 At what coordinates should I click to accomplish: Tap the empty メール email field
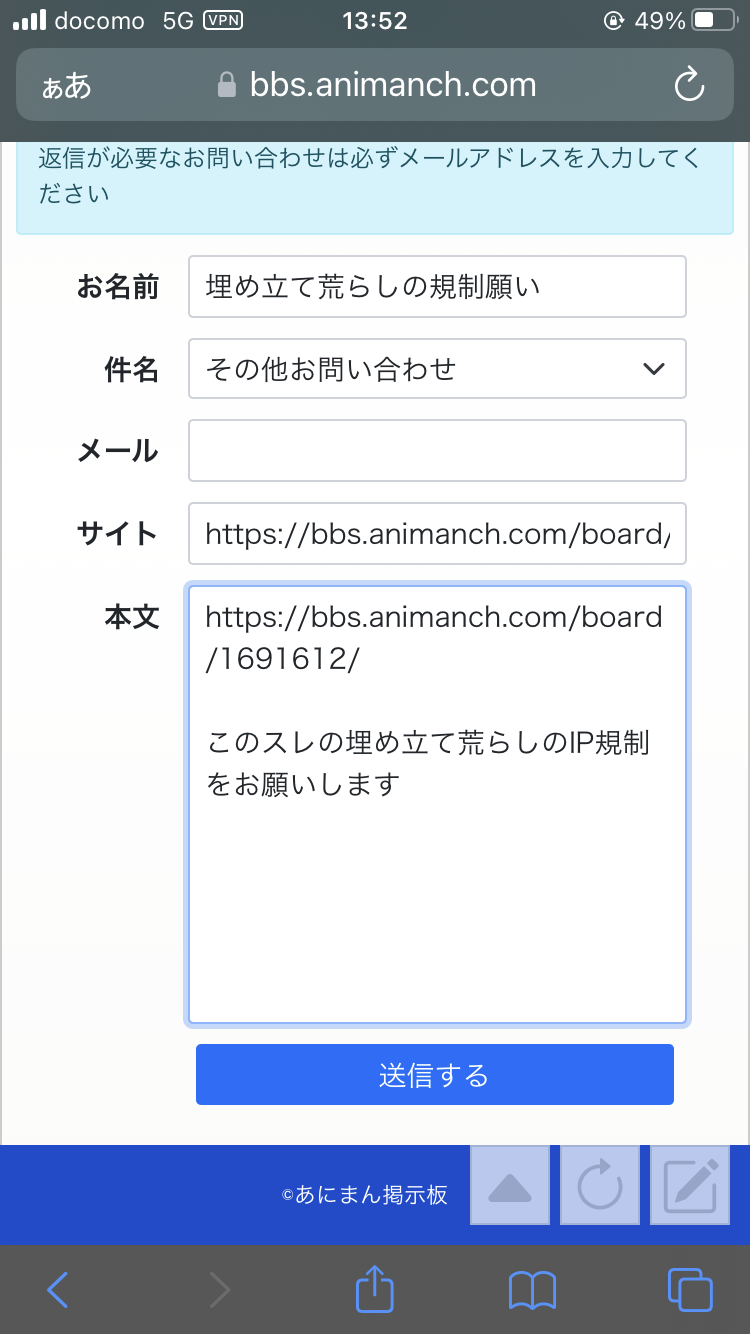(437, 450)
